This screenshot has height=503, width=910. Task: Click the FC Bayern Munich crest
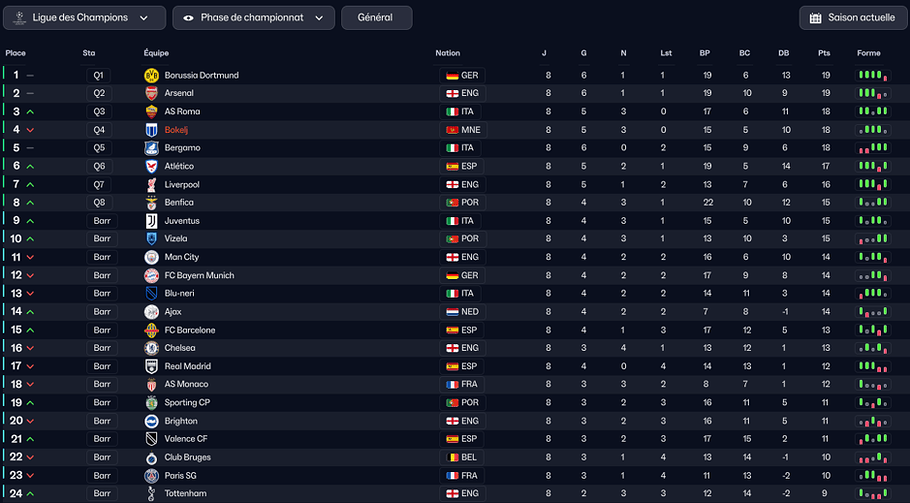[151, 276]
